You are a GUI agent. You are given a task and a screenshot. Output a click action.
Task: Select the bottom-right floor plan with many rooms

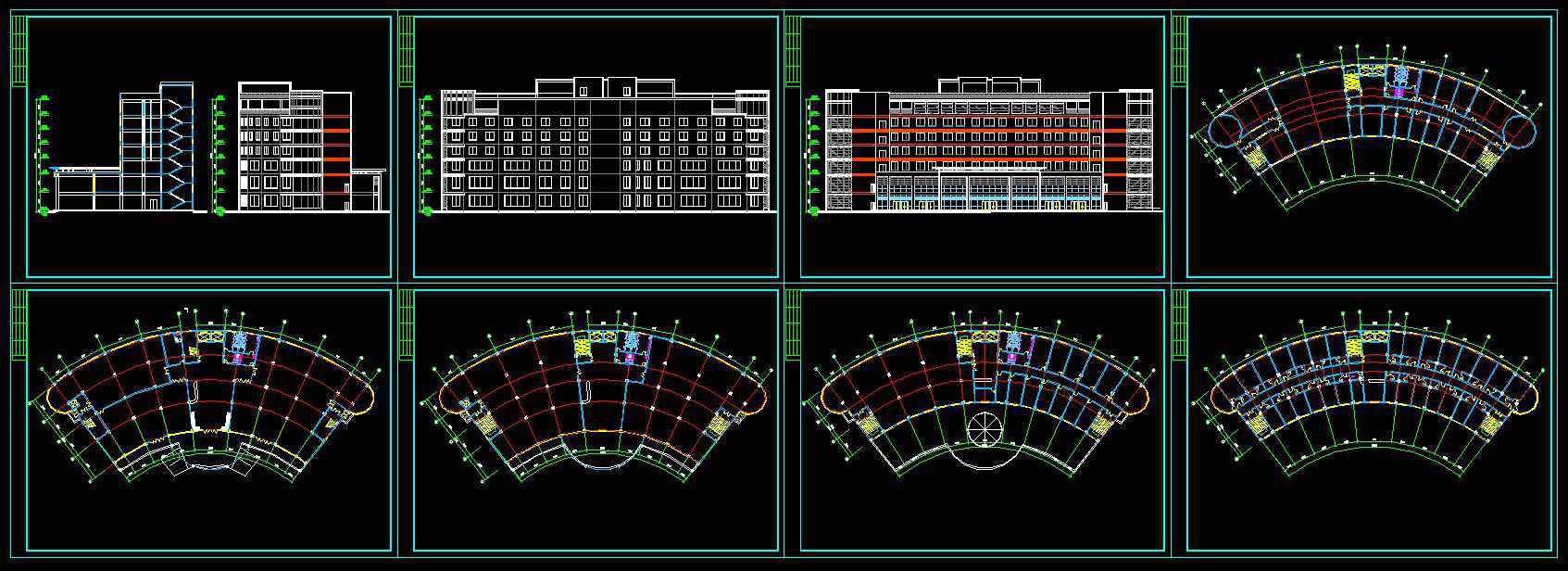tap(1373, 399)
